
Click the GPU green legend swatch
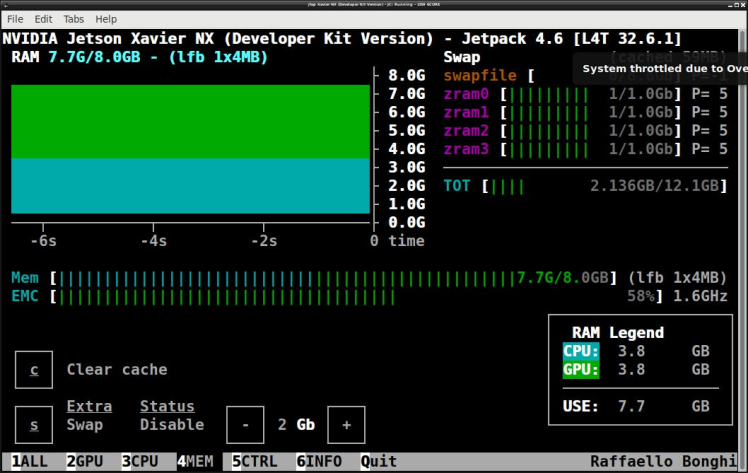pyautogui.click(x=581, y=369)
